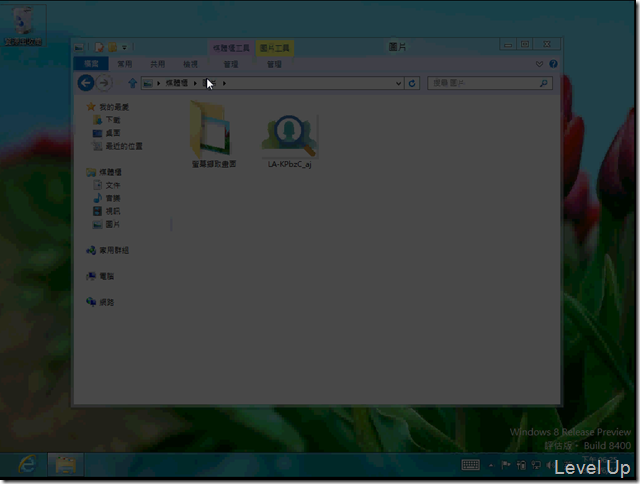The image size is (640, 484).
Task: Open the Explorer help icon
Action: pyautogui.click(x=553, y=64)
